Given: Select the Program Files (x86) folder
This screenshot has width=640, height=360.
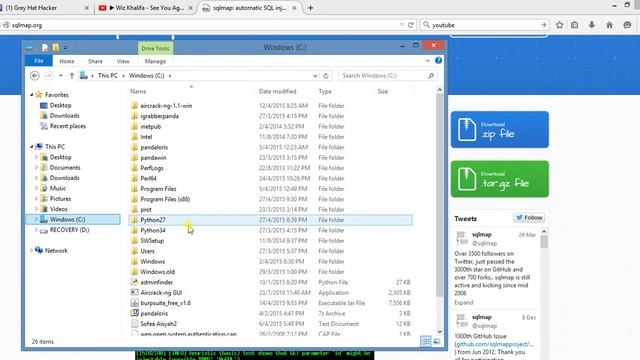Looking at the screenshot, I should 271,199.
